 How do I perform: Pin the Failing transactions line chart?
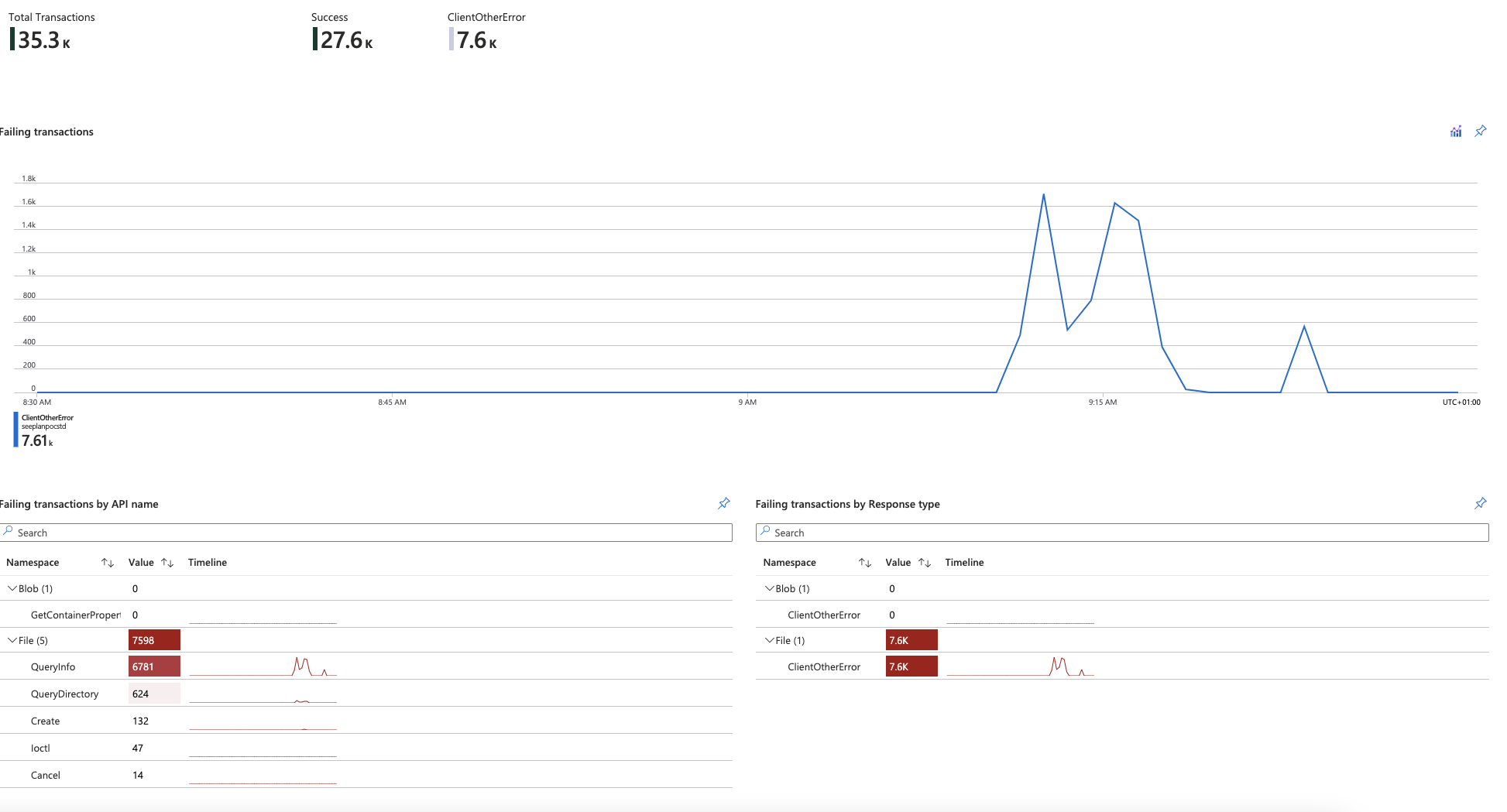[1480, 132]
